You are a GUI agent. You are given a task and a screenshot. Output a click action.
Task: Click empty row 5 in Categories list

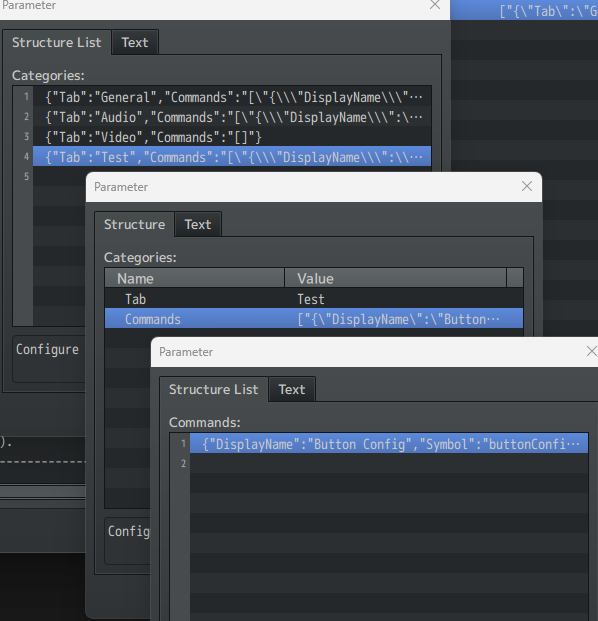click(232, 174)
